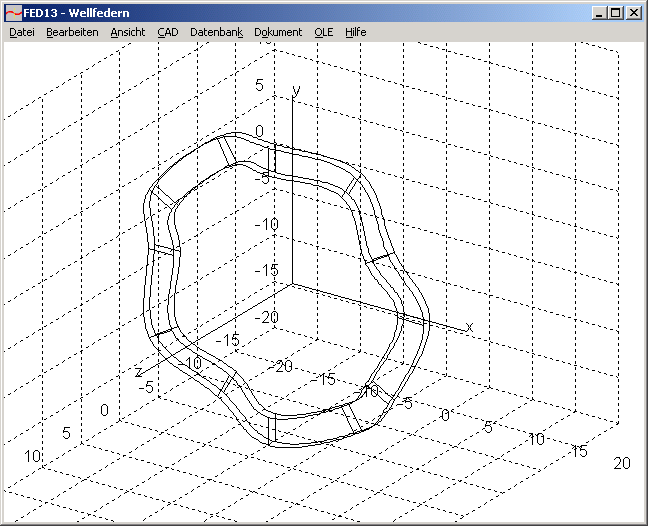Maximize the FED13 Wellfedern window
Viewport: 648px width, 526px height.
[615, 13]
